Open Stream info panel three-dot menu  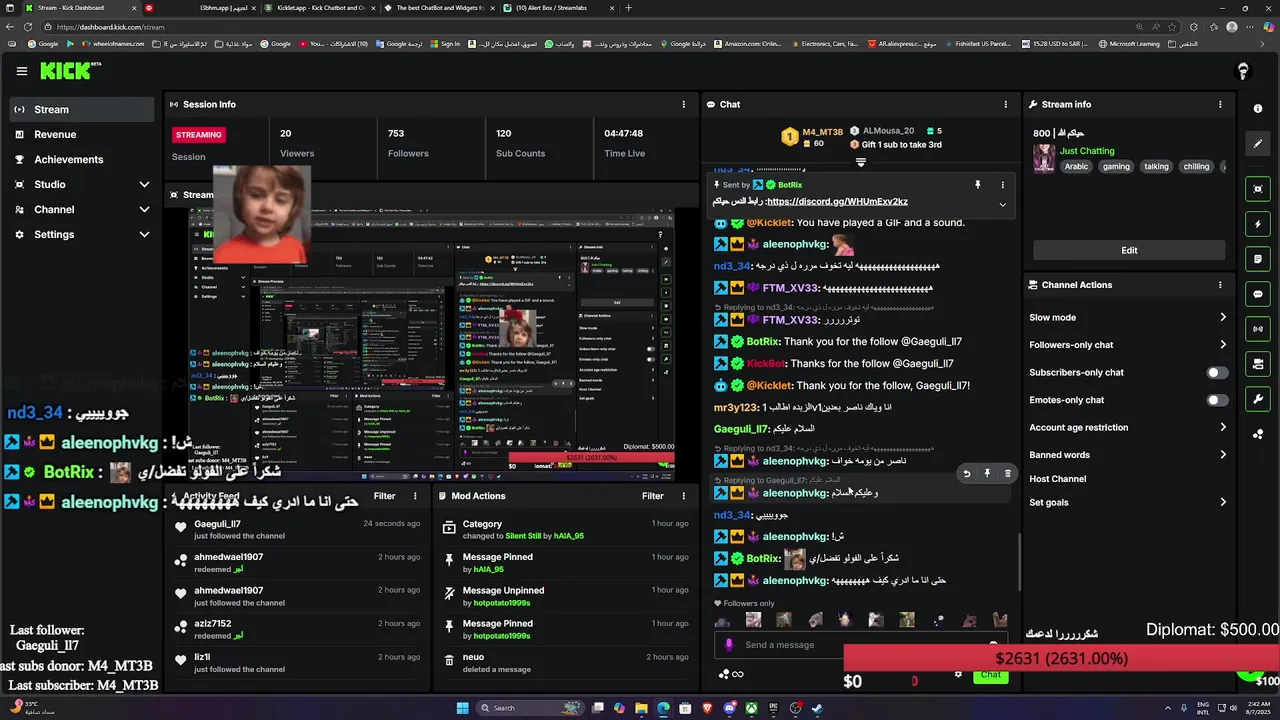pos(1220,104)
